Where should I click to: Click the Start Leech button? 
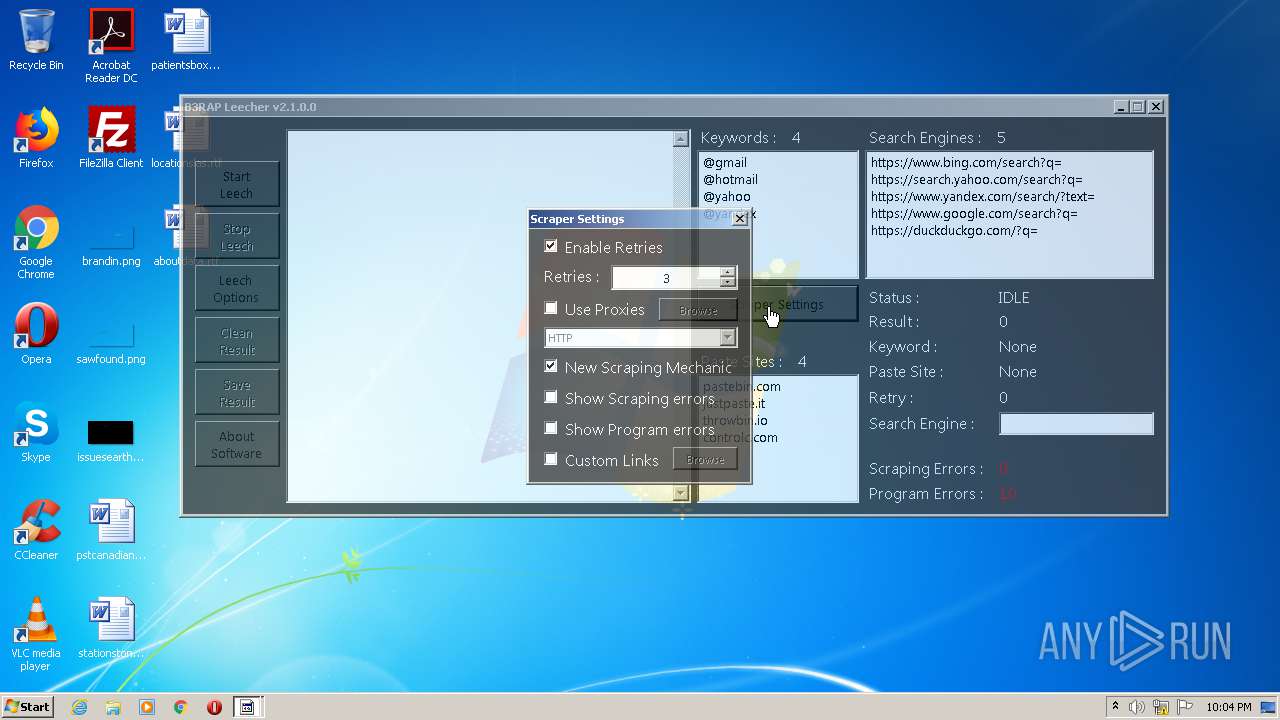237,185
